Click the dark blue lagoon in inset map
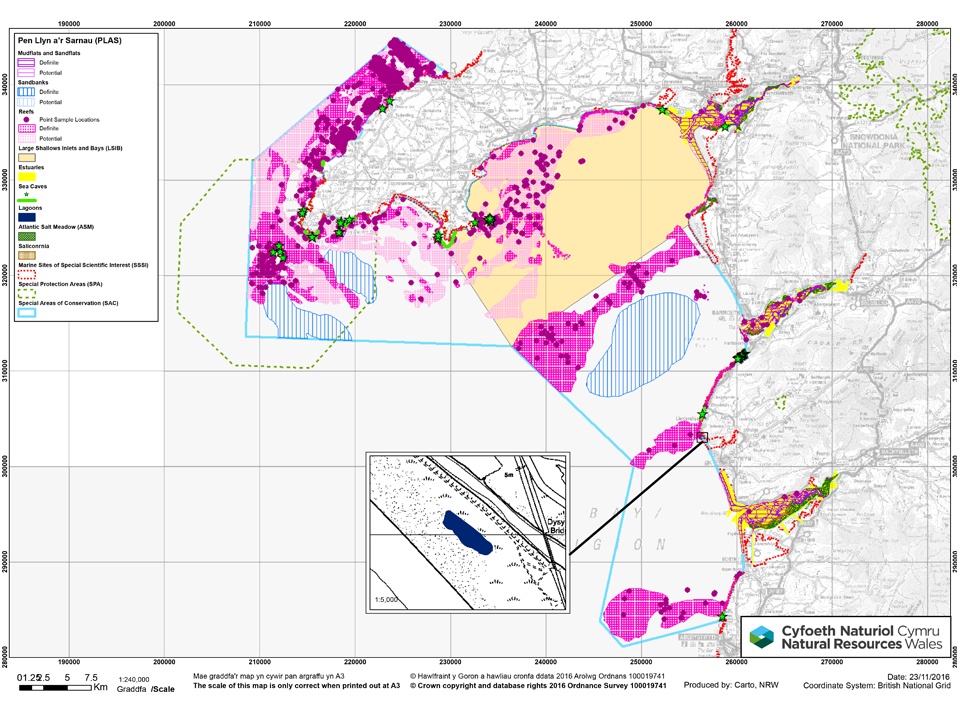The height and width of the screenshot is (717, 960). point(467,532)
